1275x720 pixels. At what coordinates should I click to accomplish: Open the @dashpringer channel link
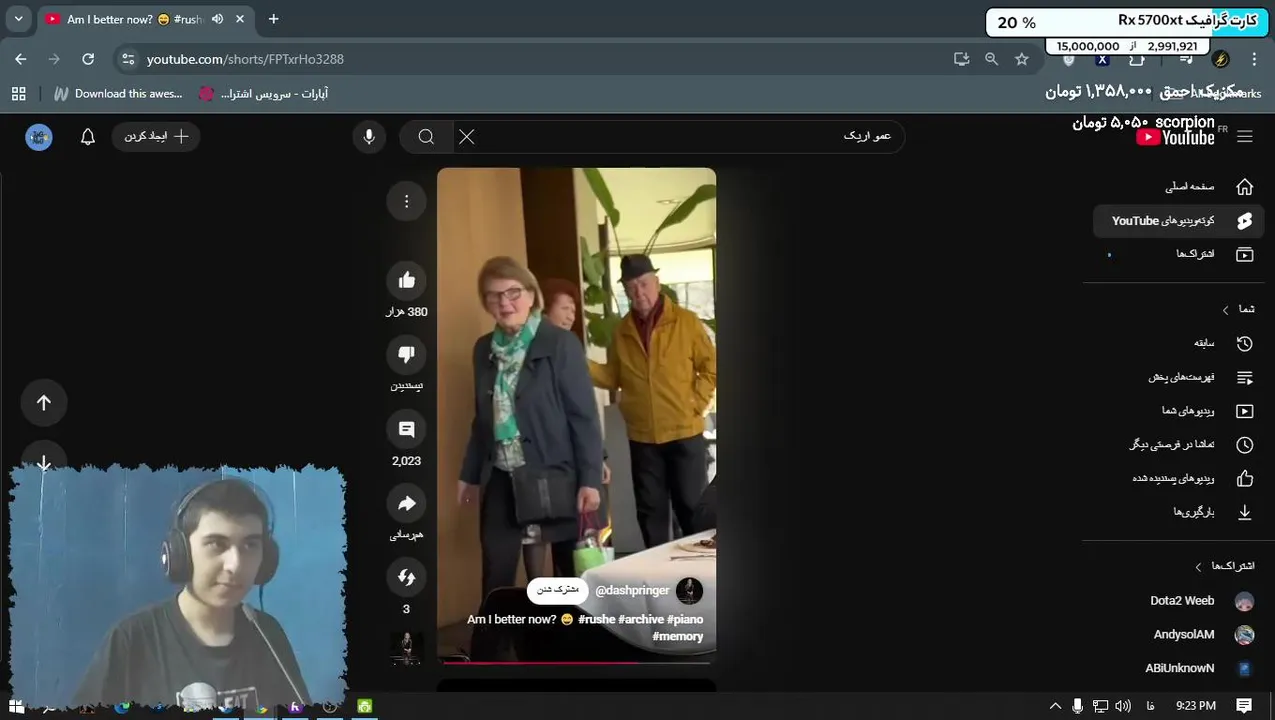(632, 590)
